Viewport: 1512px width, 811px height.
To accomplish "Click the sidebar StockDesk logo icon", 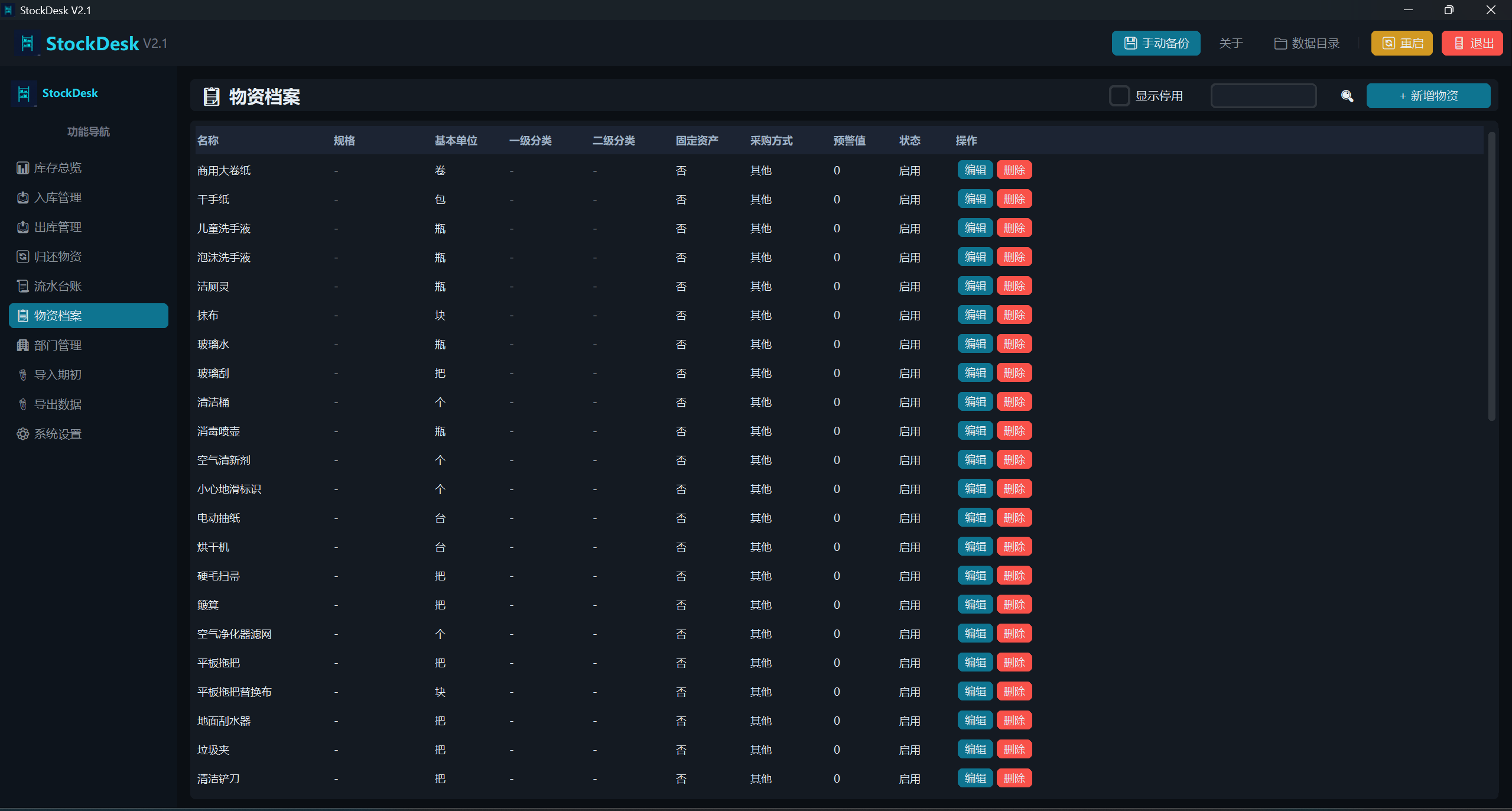I will pos(24,93).
